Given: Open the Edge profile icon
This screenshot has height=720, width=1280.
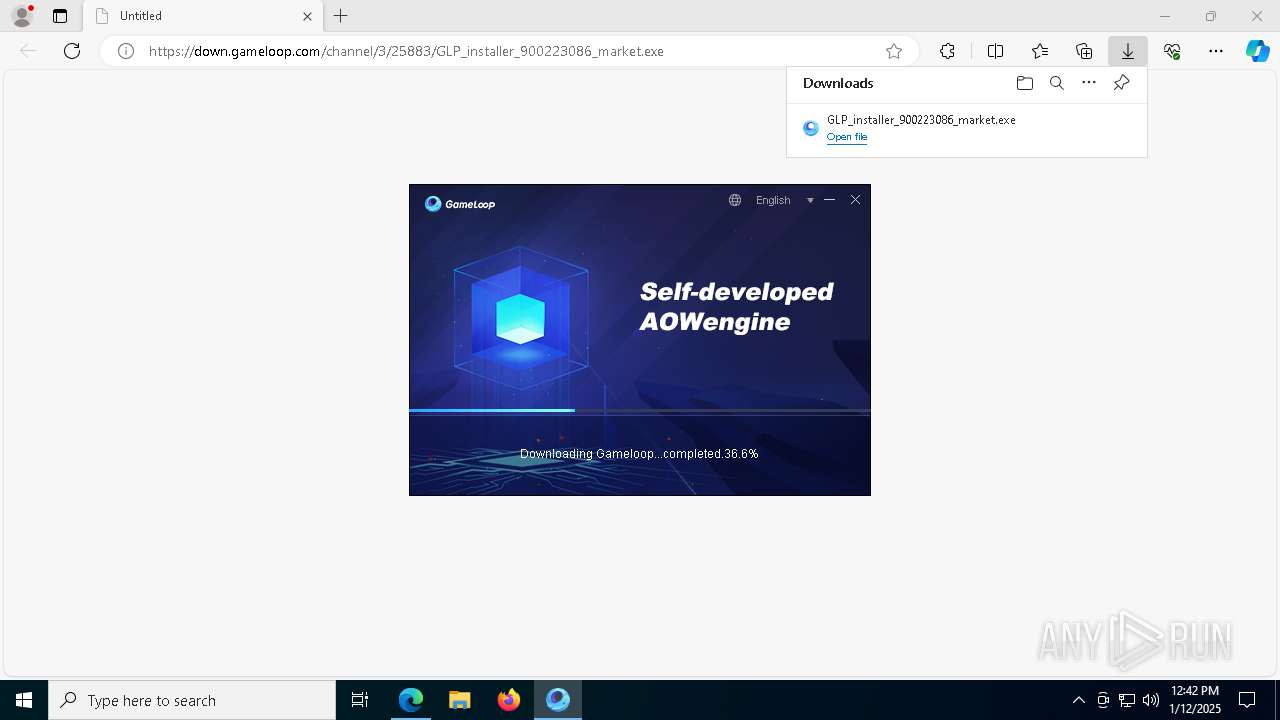Looking at the screenshot, I should (x=22, y=16).
